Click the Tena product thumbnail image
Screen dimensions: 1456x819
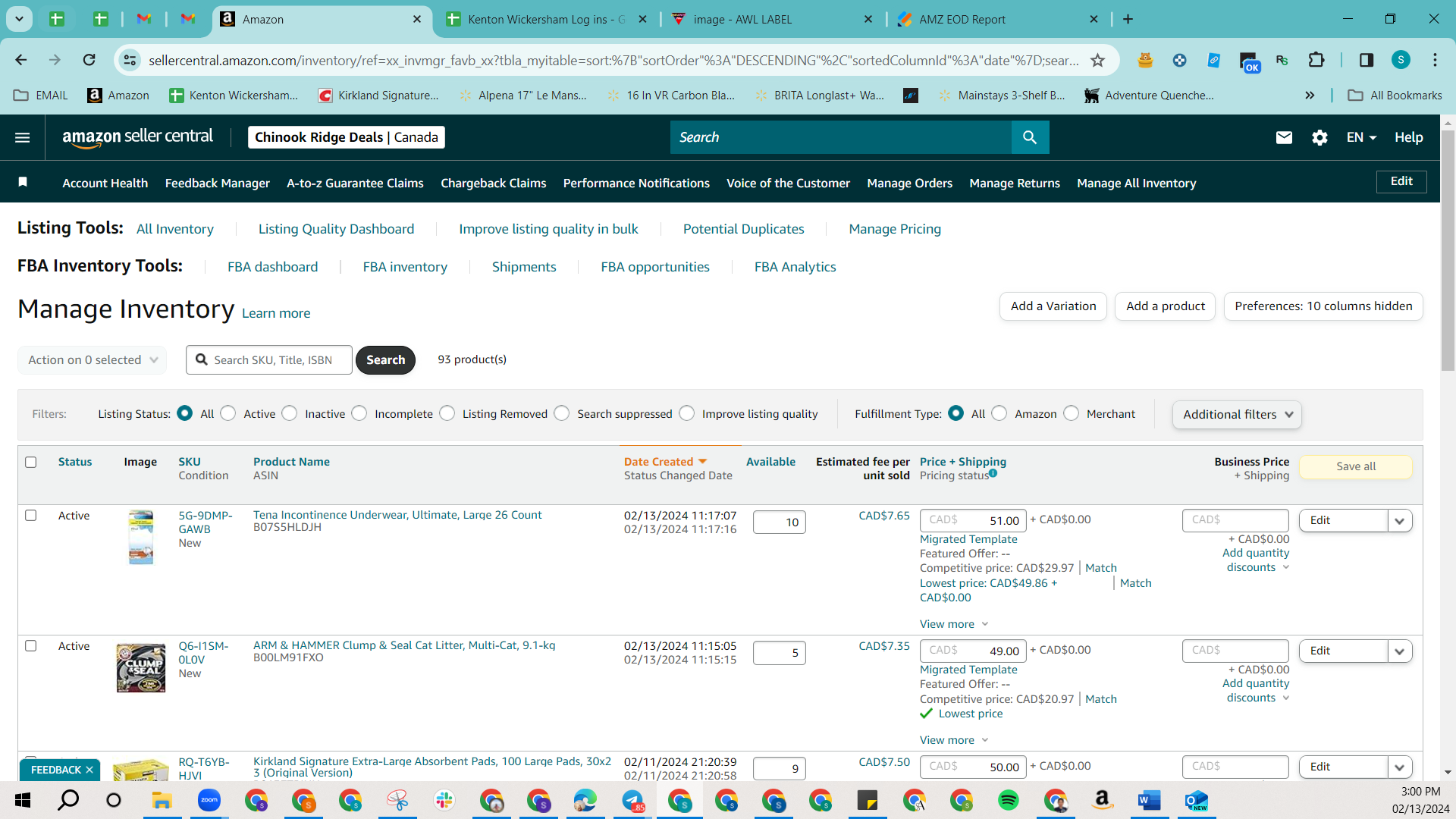tap(141, 537)
